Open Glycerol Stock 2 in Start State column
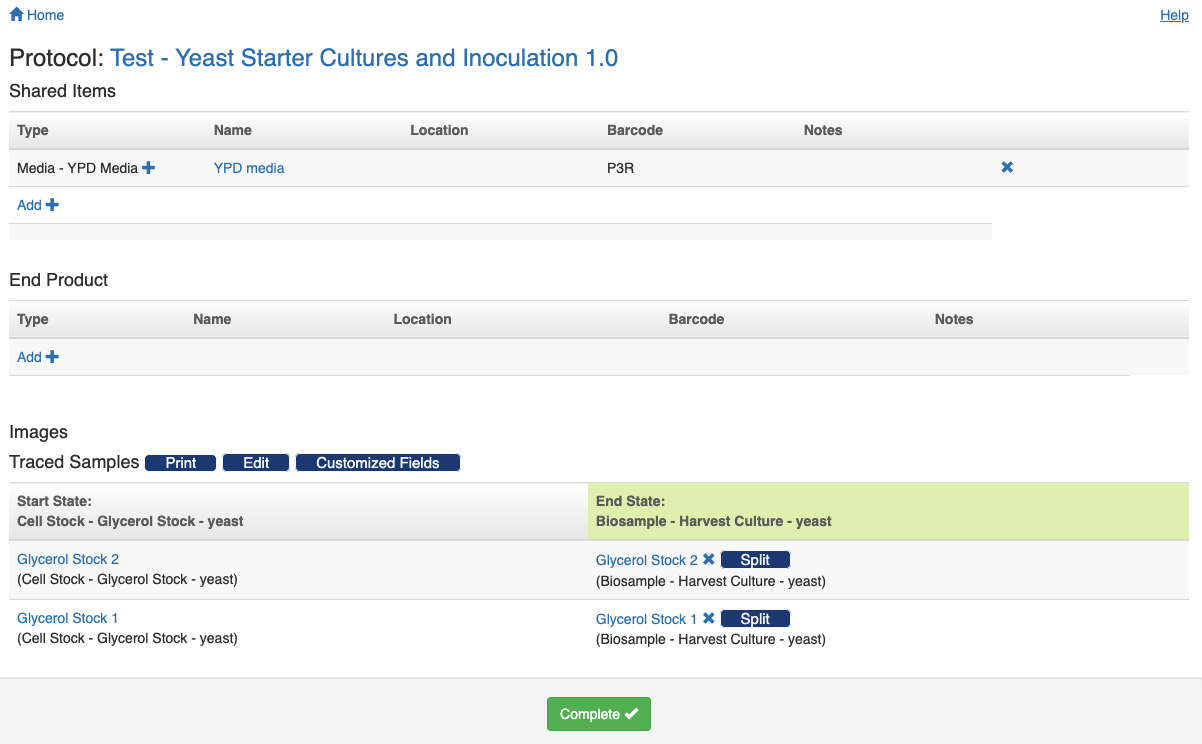This screenshot has width=1202, height=744. 68,559
